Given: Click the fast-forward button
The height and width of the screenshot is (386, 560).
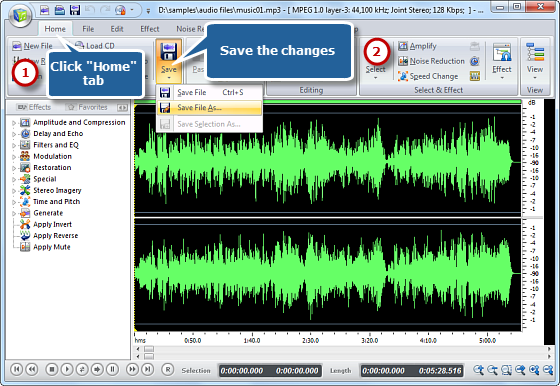Looking at the screenshot, I should coord(132,369).
